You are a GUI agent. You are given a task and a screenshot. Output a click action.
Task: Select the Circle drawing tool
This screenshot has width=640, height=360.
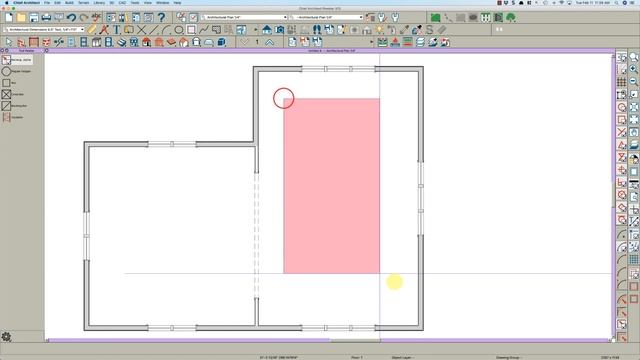coord(179,30)
